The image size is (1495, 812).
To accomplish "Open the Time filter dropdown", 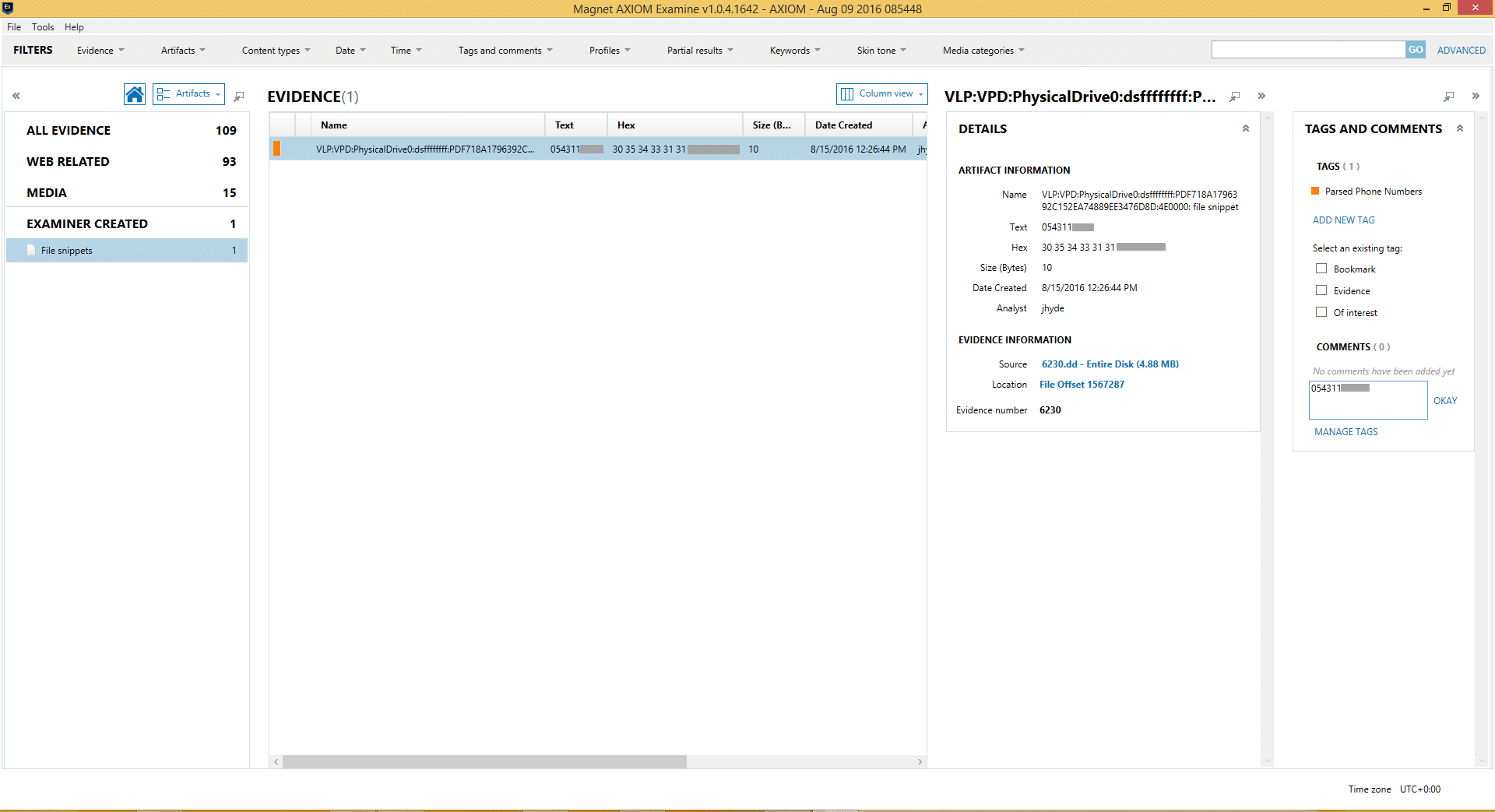I will tap(406, 51).
